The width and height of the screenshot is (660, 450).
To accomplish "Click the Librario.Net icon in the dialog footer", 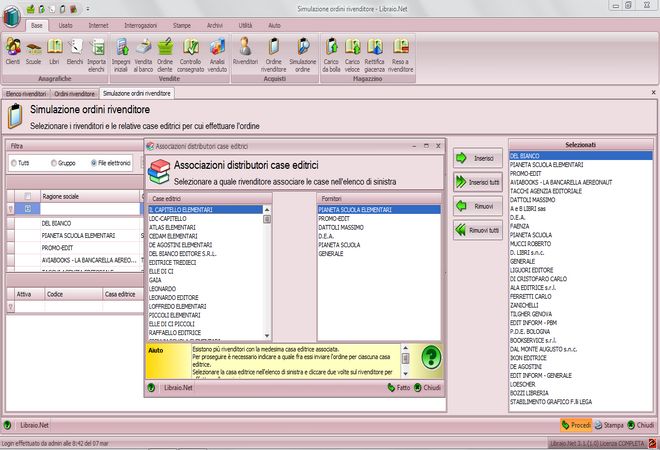I will click(151, 388).
